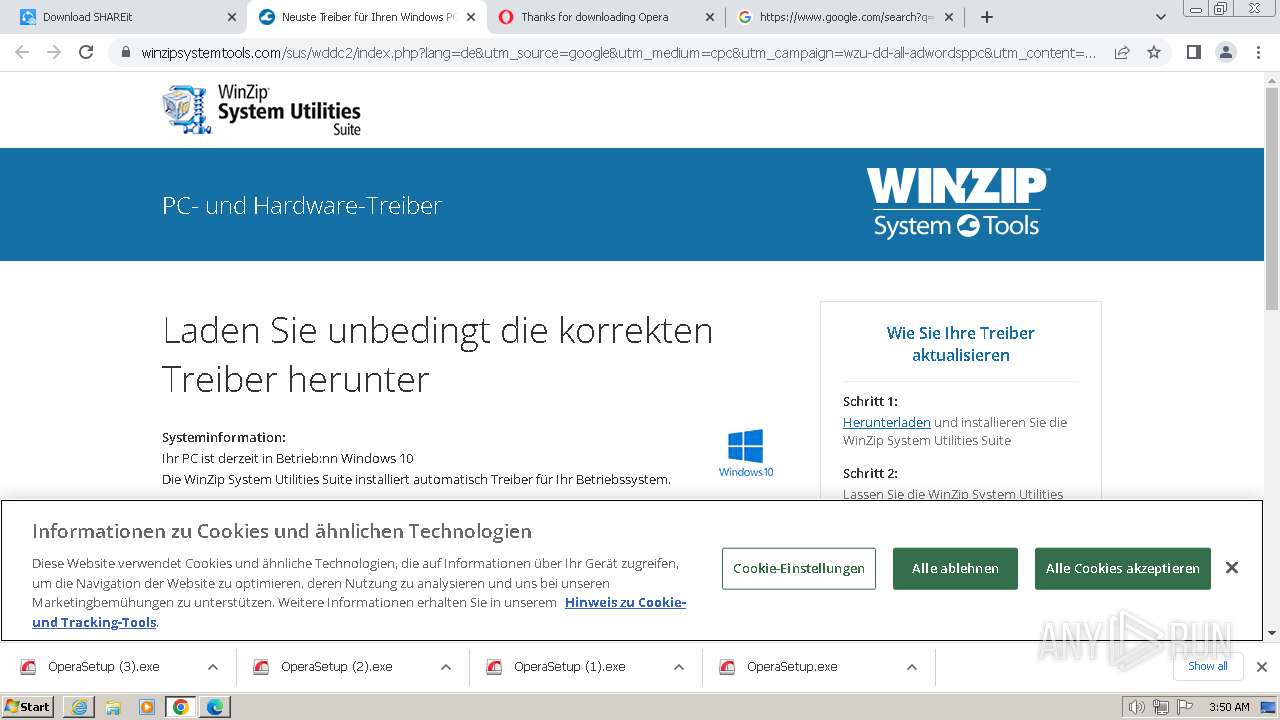
Task: Open the OperaSetup (2).exe download
Action: pyautogui.click(x=336, y=666)
